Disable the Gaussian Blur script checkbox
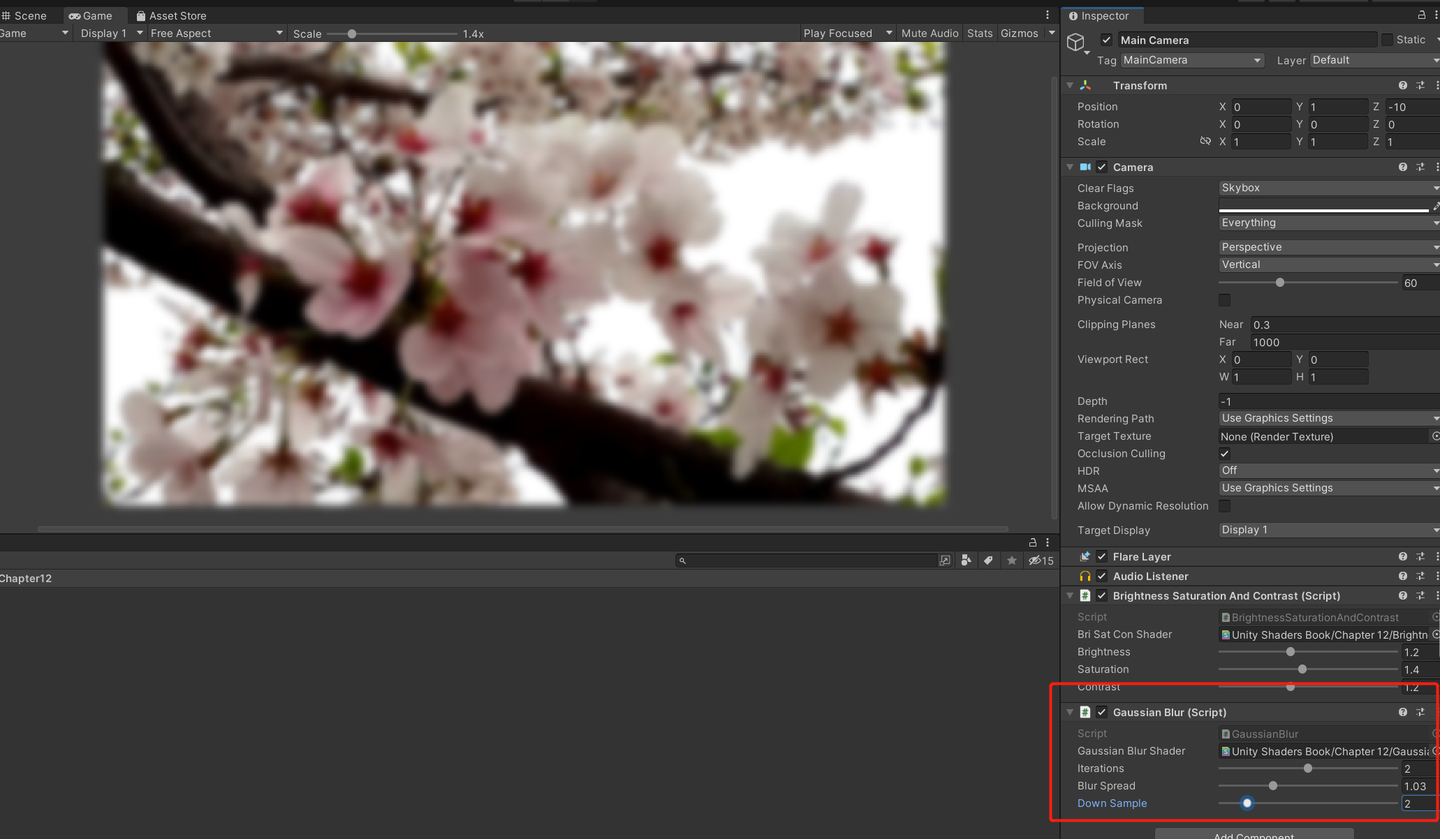 pos(1102,712)
